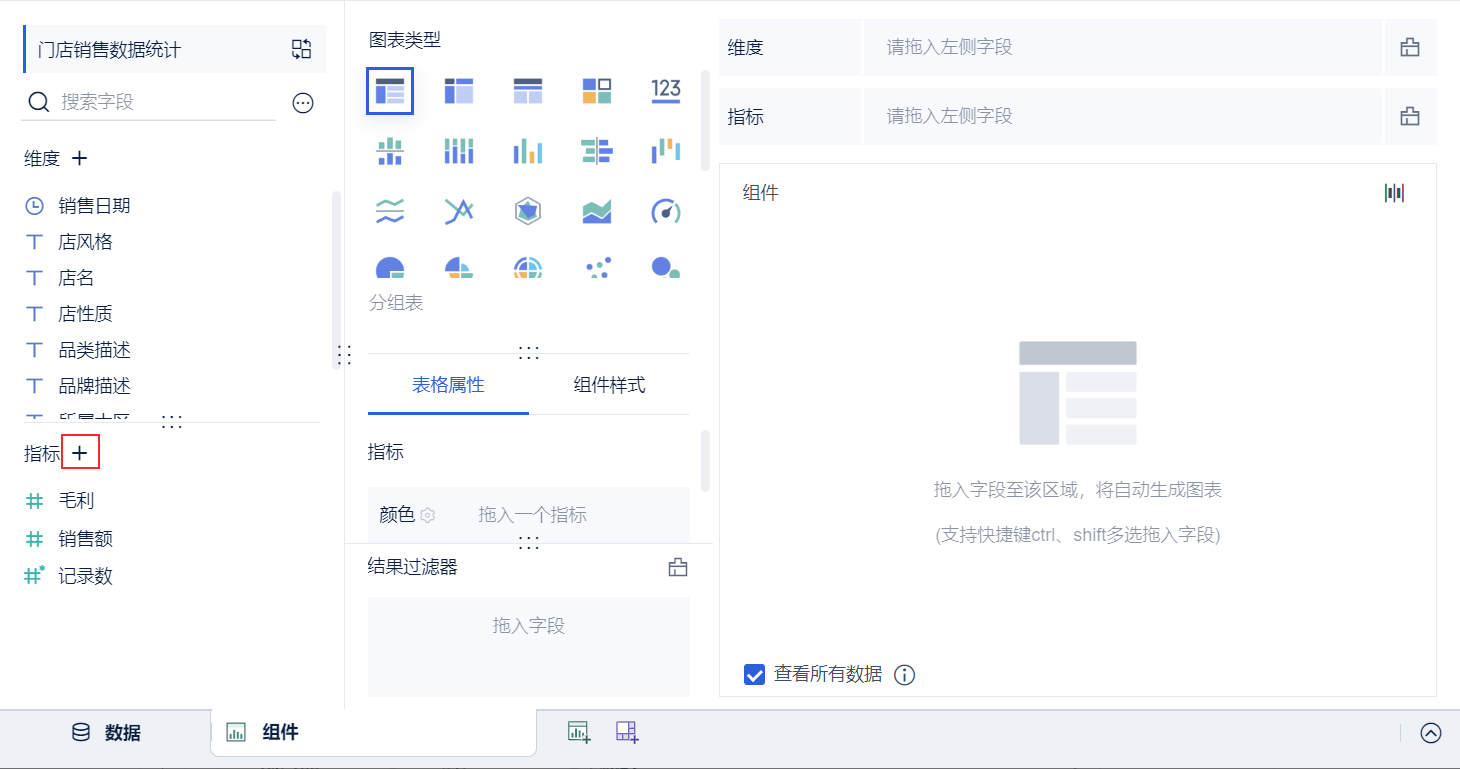Click the add dashboard icon in bottom bar
Screen dimensions: 1460x769
[x=627, y=732]
